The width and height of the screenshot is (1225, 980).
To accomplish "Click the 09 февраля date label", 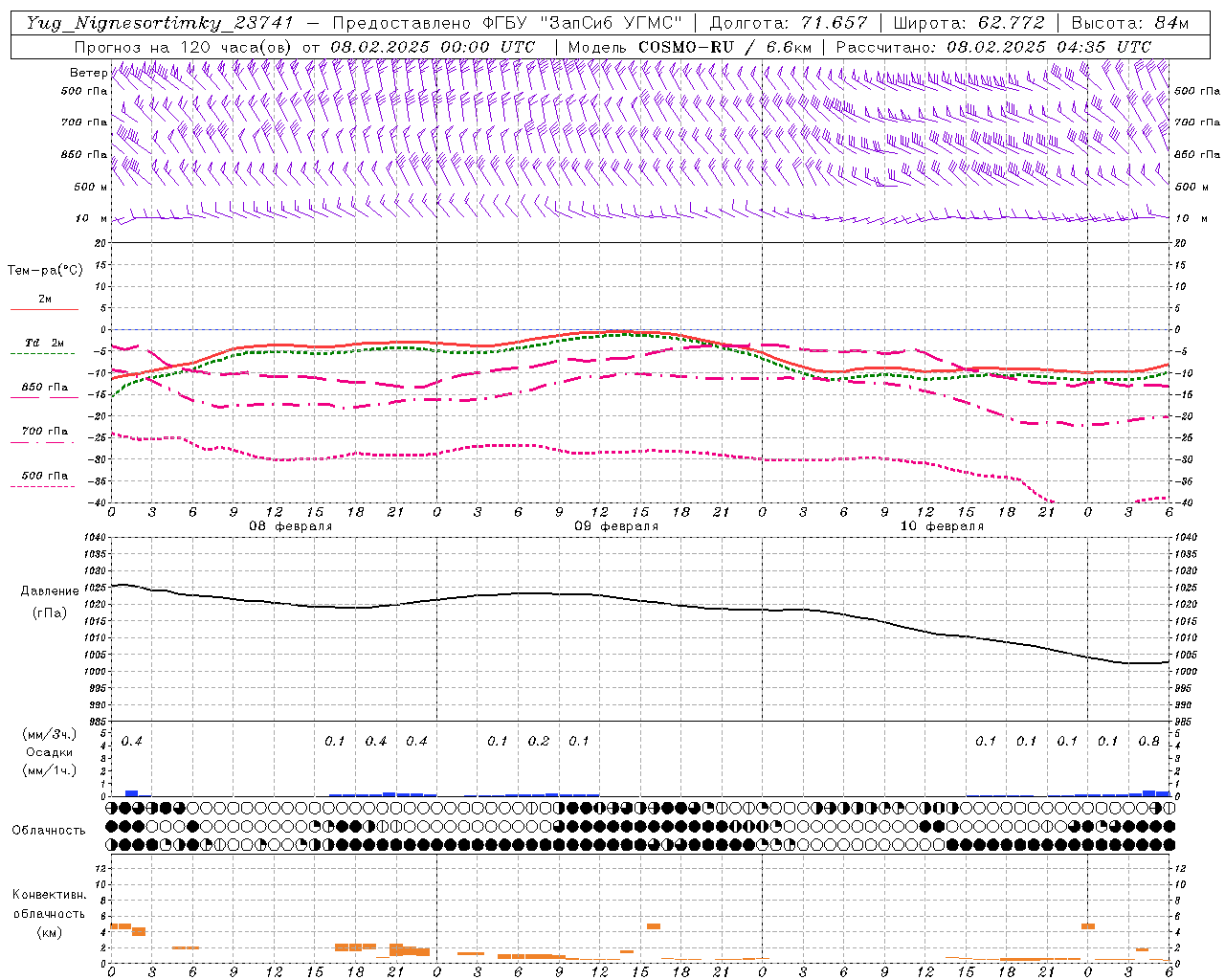I will pyautogui.click(x=616, y=526).
